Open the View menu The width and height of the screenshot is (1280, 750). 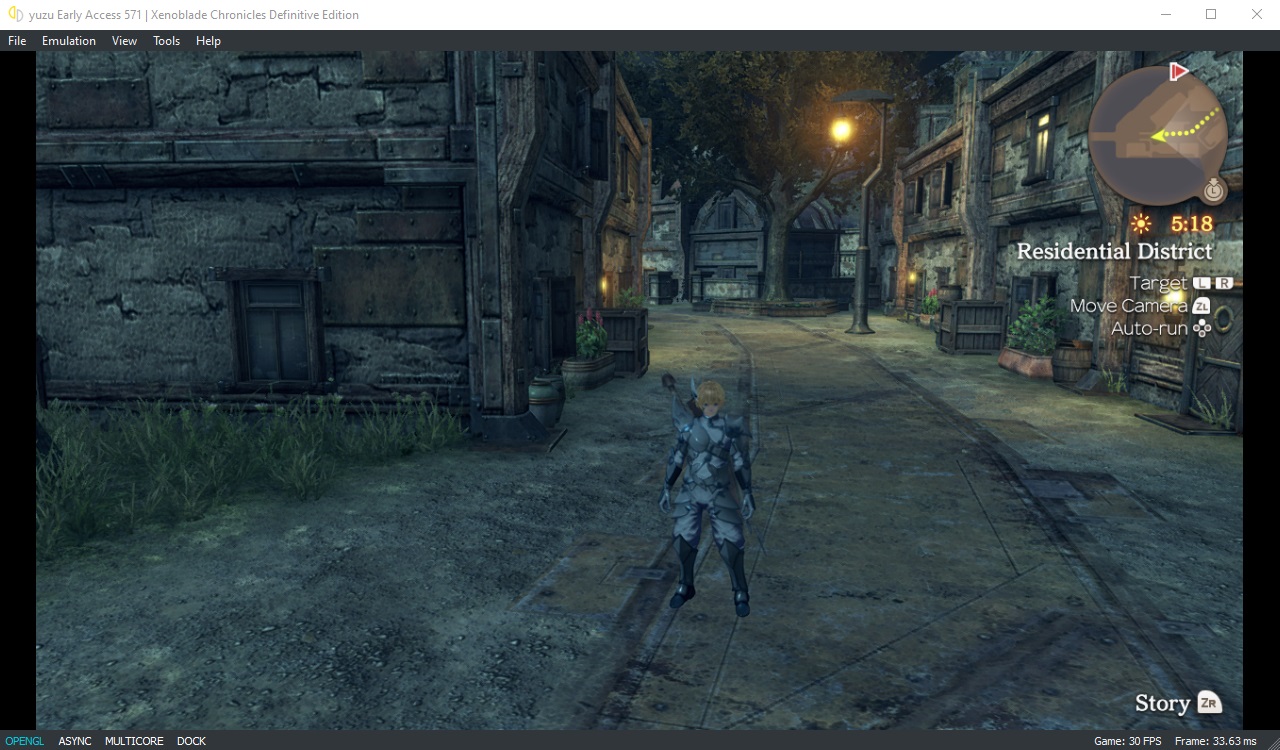tap(124, 41)
